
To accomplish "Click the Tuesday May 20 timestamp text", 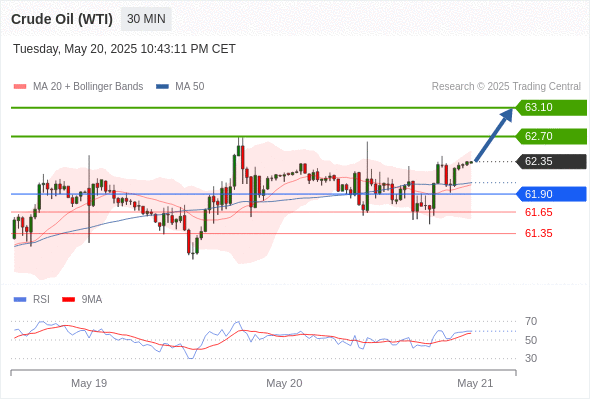I will point(125,49).
